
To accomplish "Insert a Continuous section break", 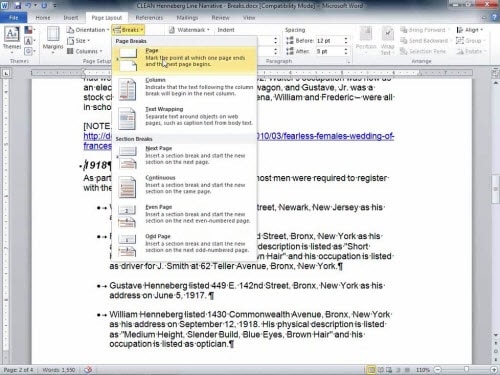I will 184,186.
